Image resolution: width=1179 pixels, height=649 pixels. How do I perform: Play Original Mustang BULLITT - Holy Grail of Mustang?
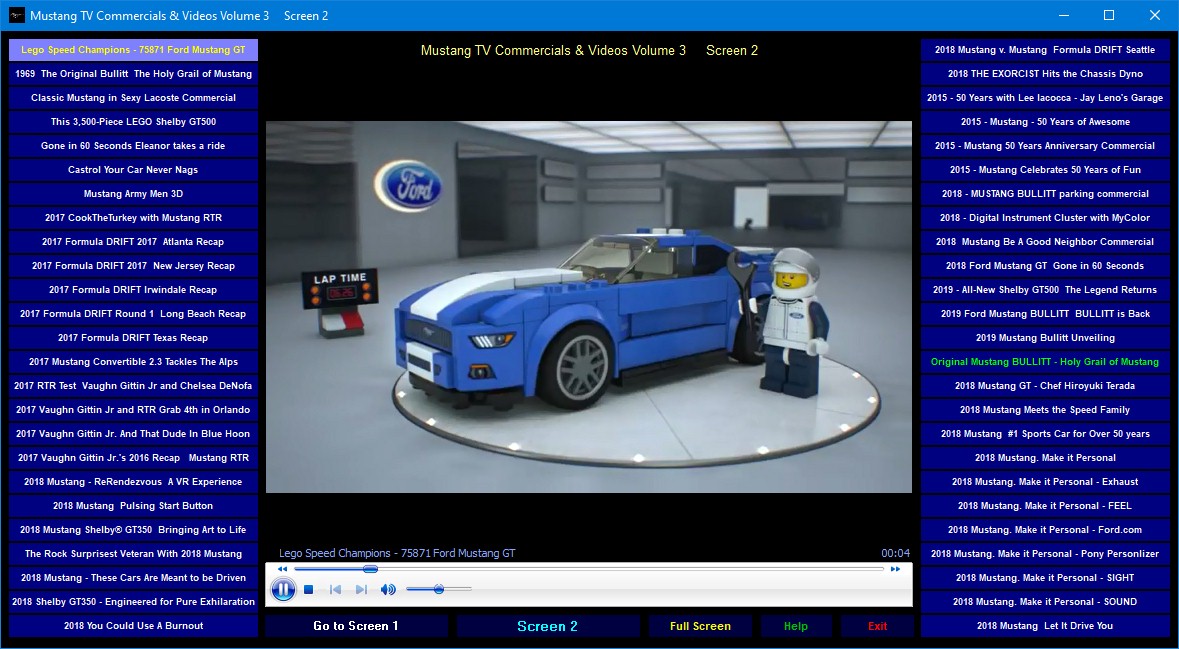click(1045, 362)
